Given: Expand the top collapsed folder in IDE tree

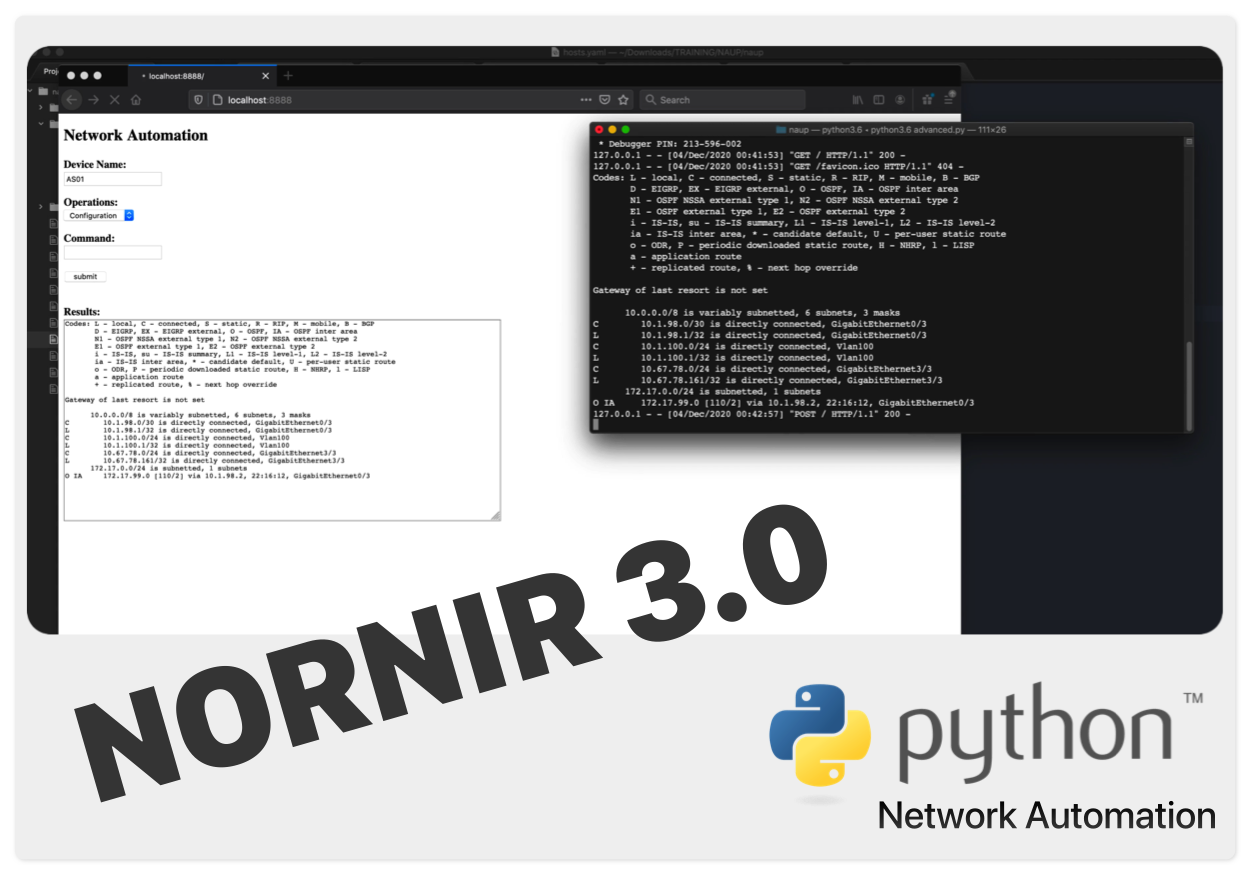Looking at the screenshot, I should point(40,107).
